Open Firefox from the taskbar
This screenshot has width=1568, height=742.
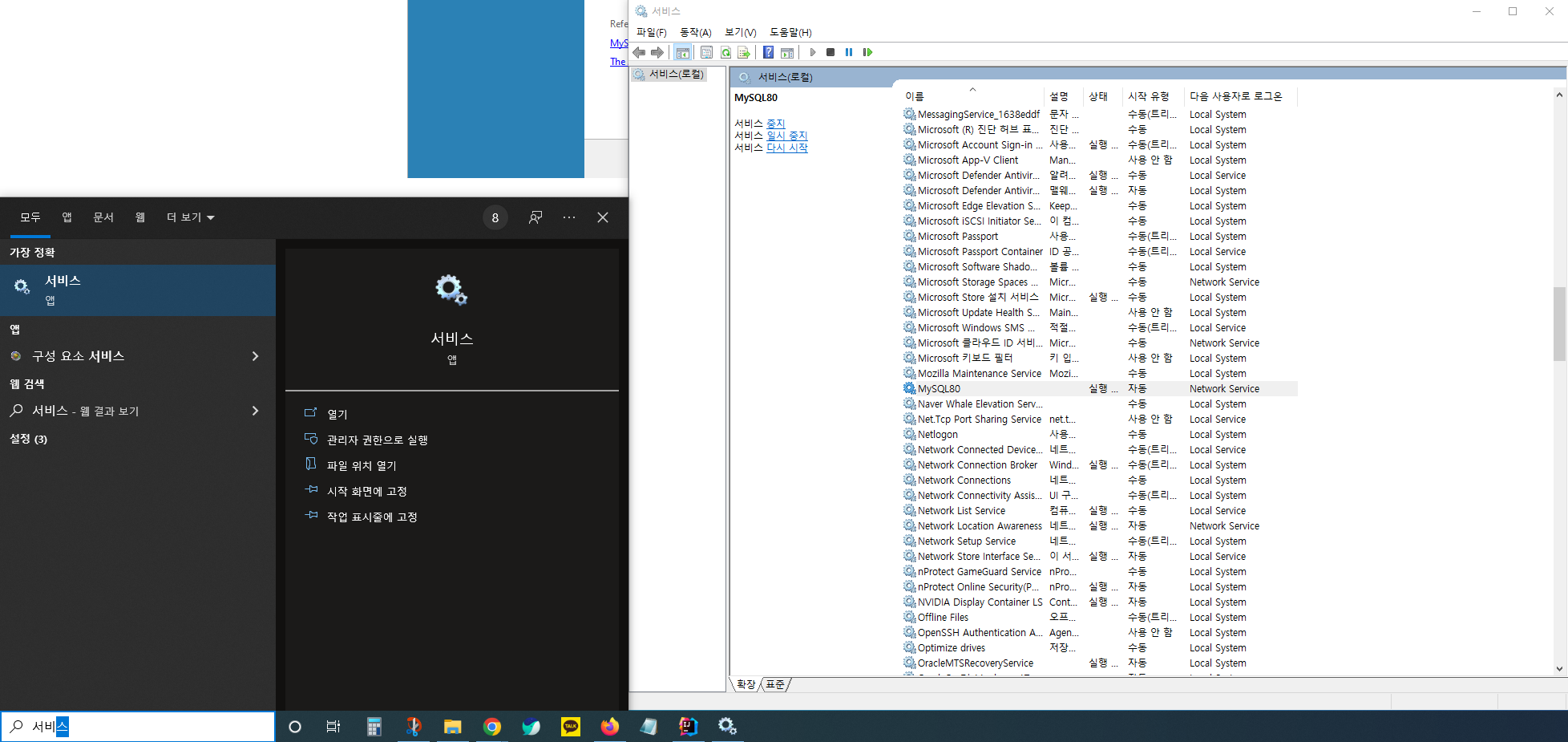[610, 727]
